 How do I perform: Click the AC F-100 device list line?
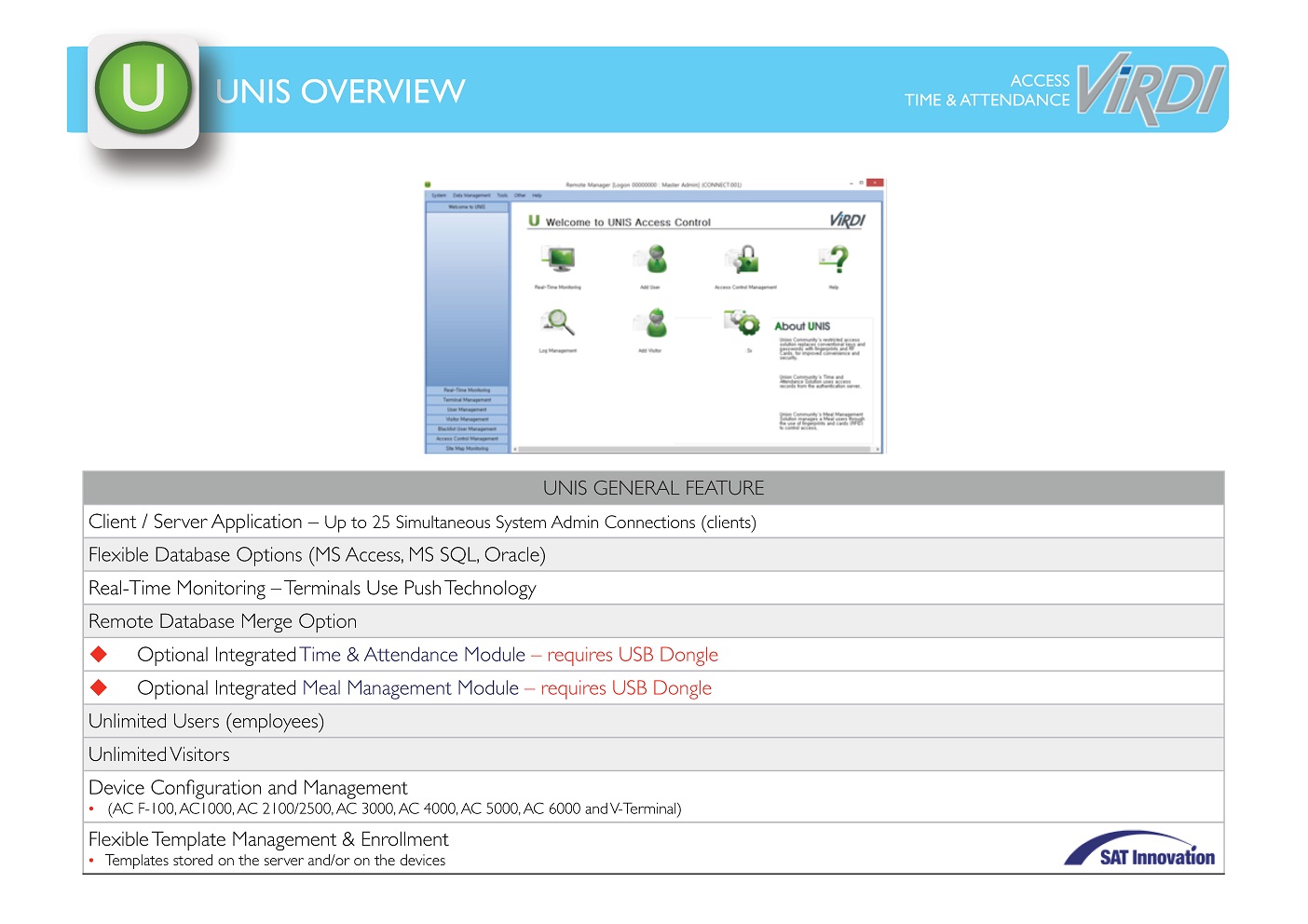coord(394,808)
